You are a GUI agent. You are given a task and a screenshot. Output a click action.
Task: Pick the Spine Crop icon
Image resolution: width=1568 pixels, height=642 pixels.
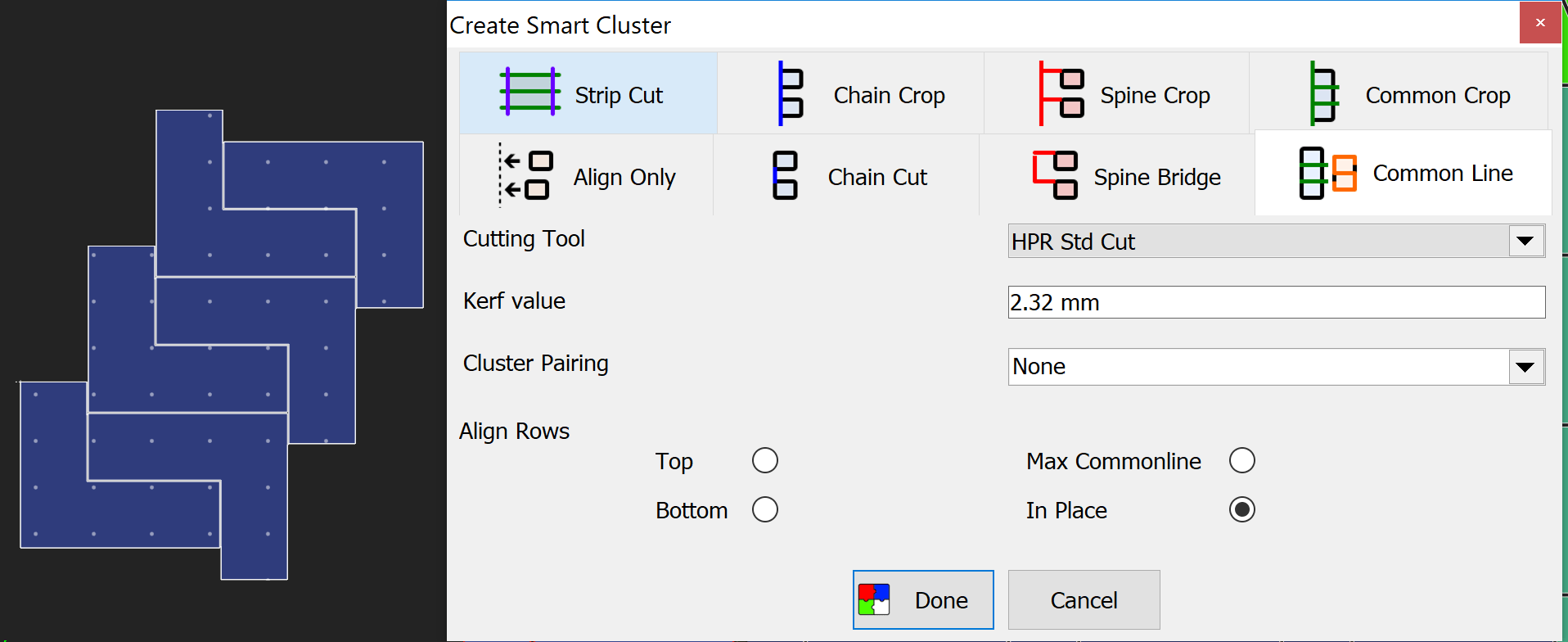point(1061,93)
